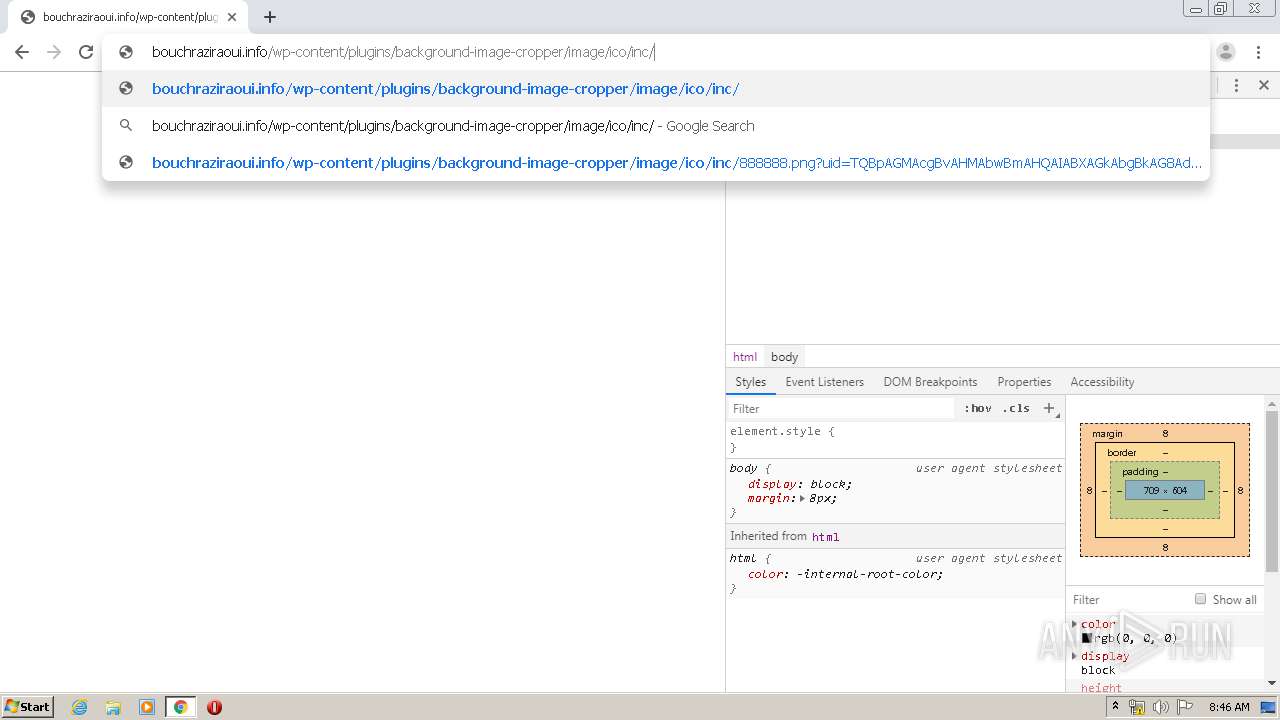
Task: Enable the Show all checkbox
Action: coord(1200,599)
